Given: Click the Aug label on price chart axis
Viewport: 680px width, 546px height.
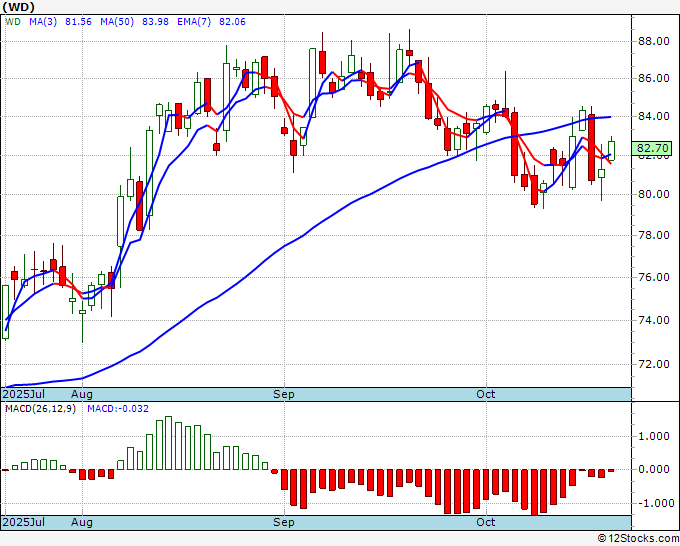Looking at the screenshot, I should tap(82, 394).
